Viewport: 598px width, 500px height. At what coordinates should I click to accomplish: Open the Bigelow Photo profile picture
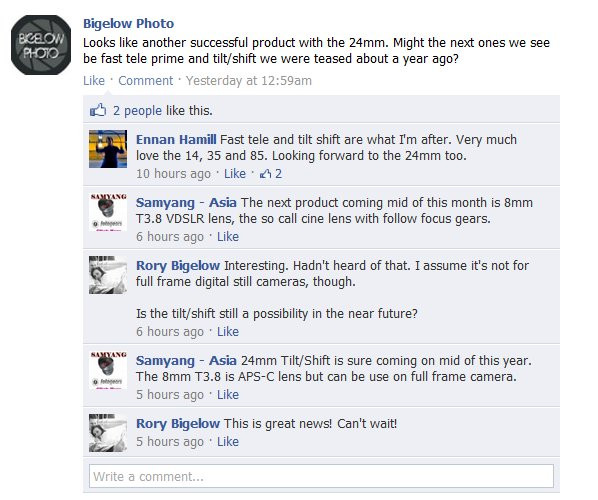pyautogui.click(x=41, y=45)
